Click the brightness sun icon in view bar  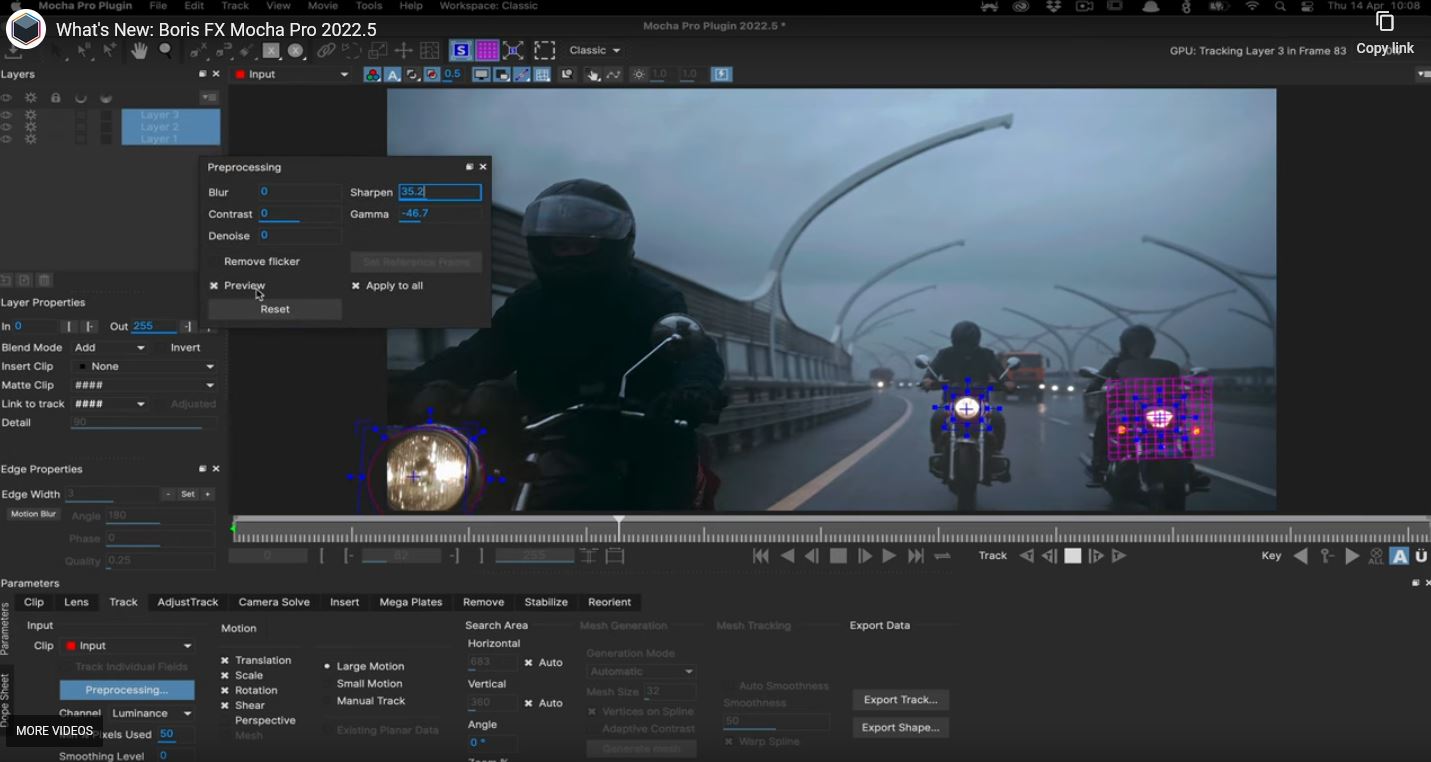[639, 75]
